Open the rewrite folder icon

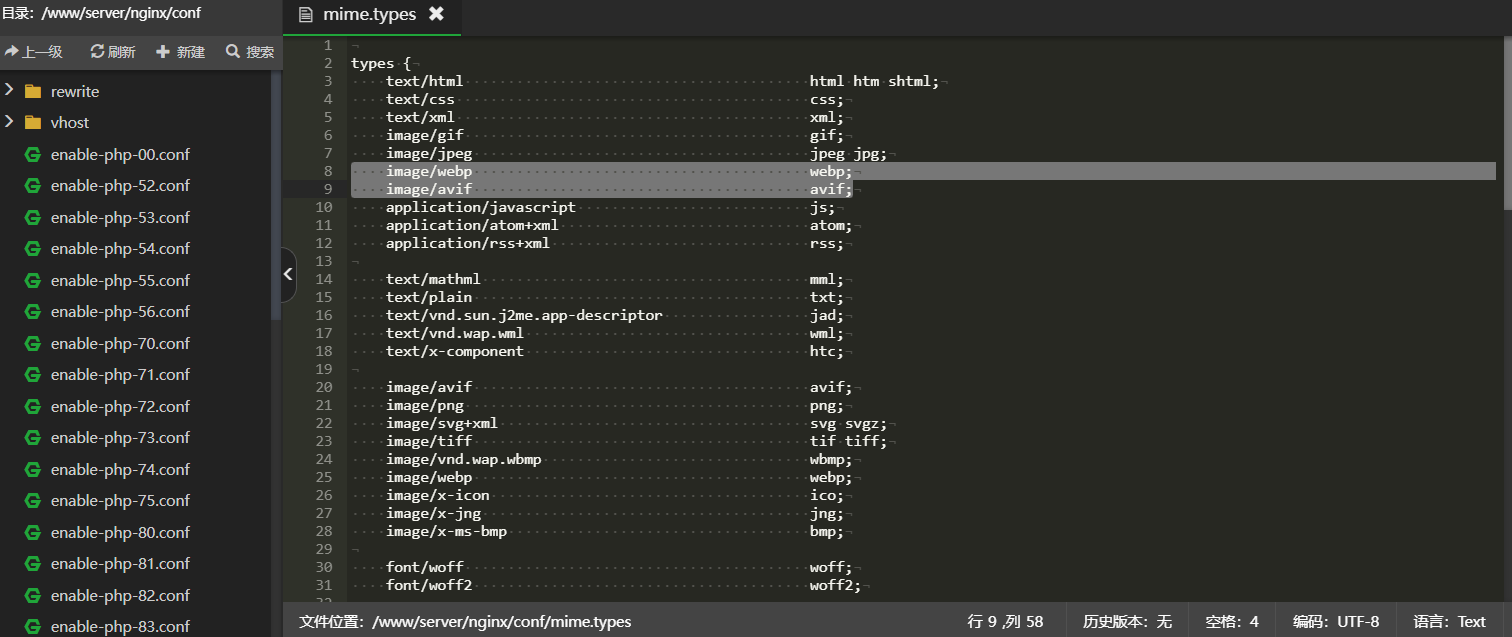point(33,92)
